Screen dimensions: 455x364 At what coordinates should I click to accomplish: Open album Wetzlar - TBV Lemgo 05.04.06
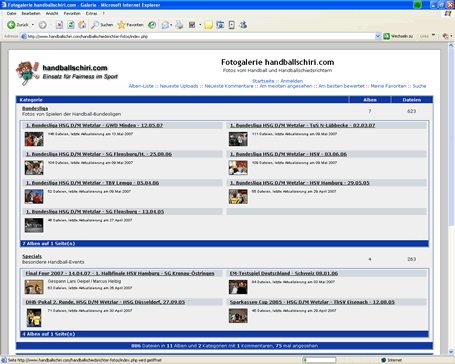92,183
